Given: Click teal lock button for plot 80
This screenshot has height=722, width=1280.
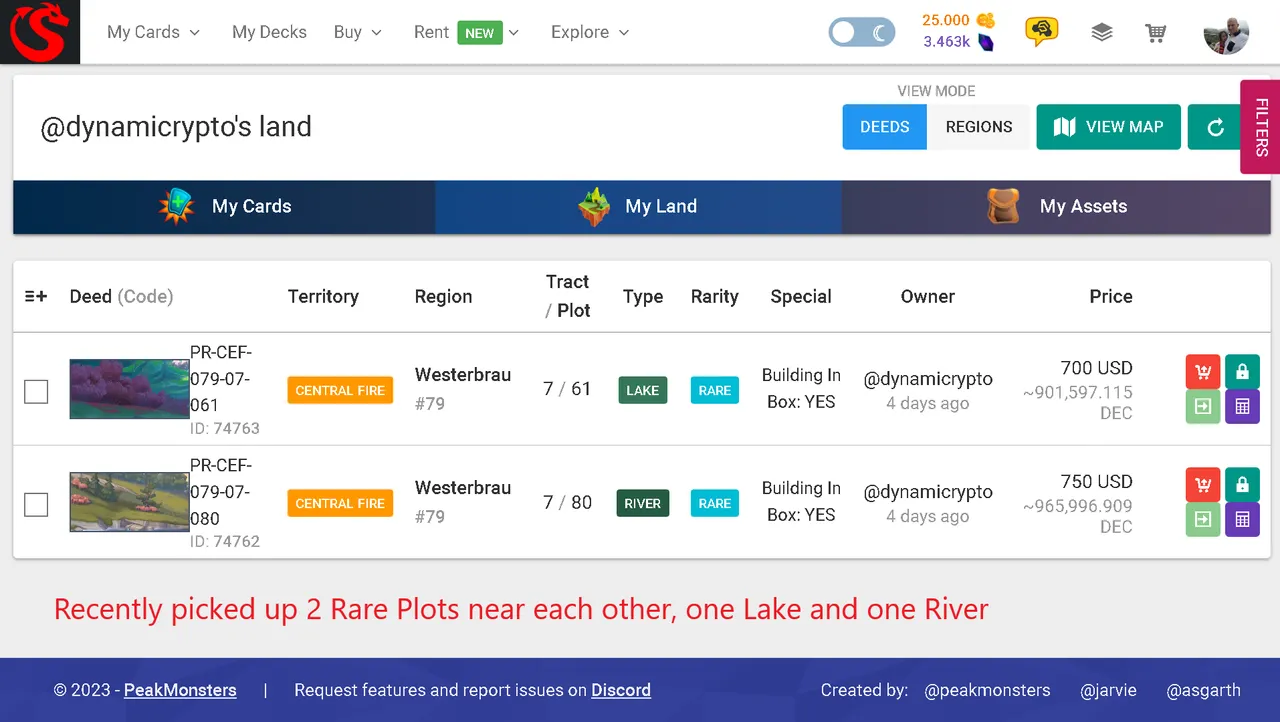Looking at the screenshot, I should coord(1242,485).
